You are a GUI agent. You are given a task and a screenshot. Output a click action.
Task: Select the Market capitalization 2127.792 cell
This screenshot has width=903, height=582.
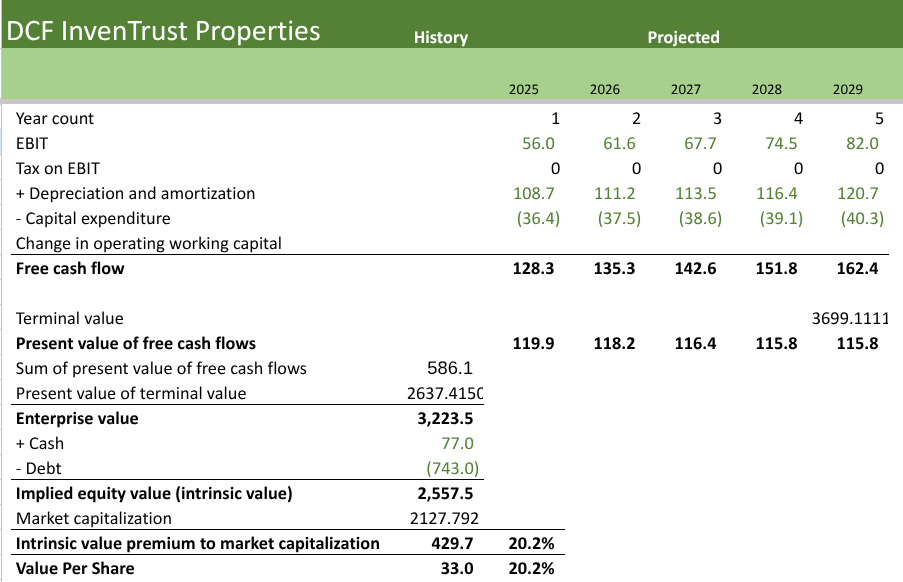pos(445,518)
